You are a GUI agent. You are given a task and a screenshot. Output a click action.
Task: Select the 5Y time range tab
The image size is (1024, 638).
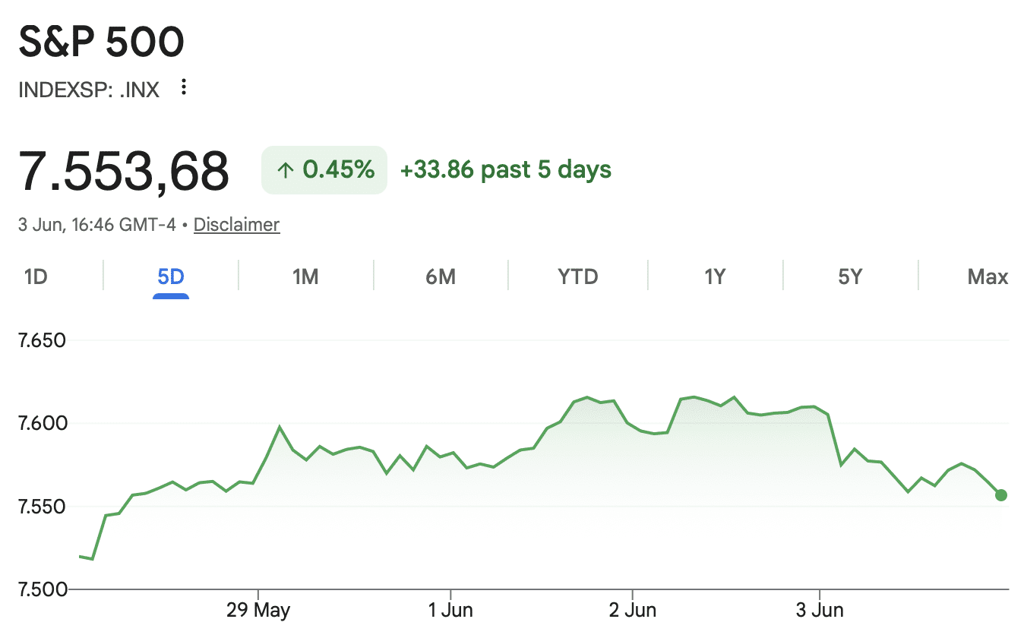point(850,277)
